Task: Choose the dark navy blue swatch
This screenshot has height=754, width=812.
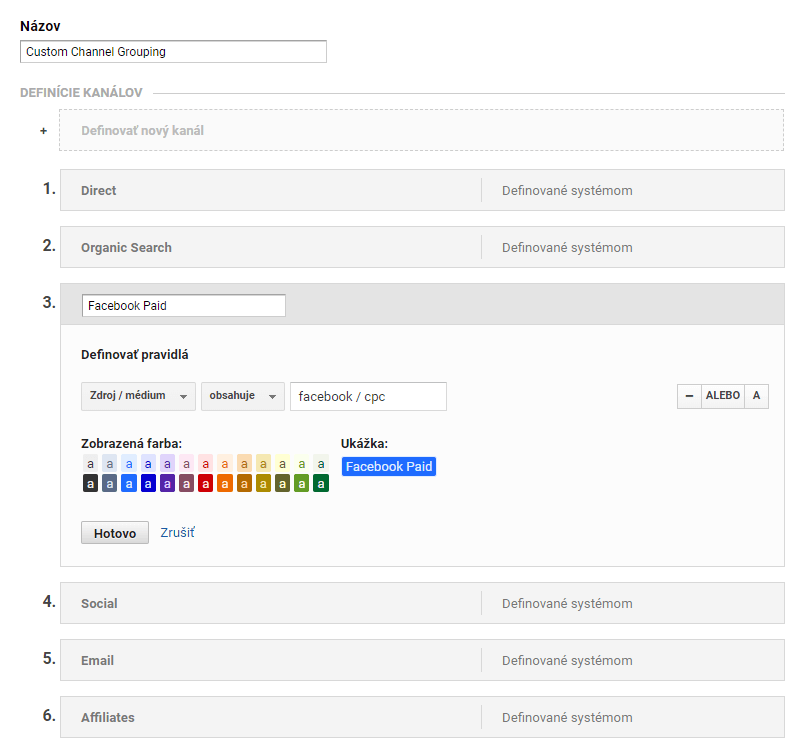Action: coord(148,484)
